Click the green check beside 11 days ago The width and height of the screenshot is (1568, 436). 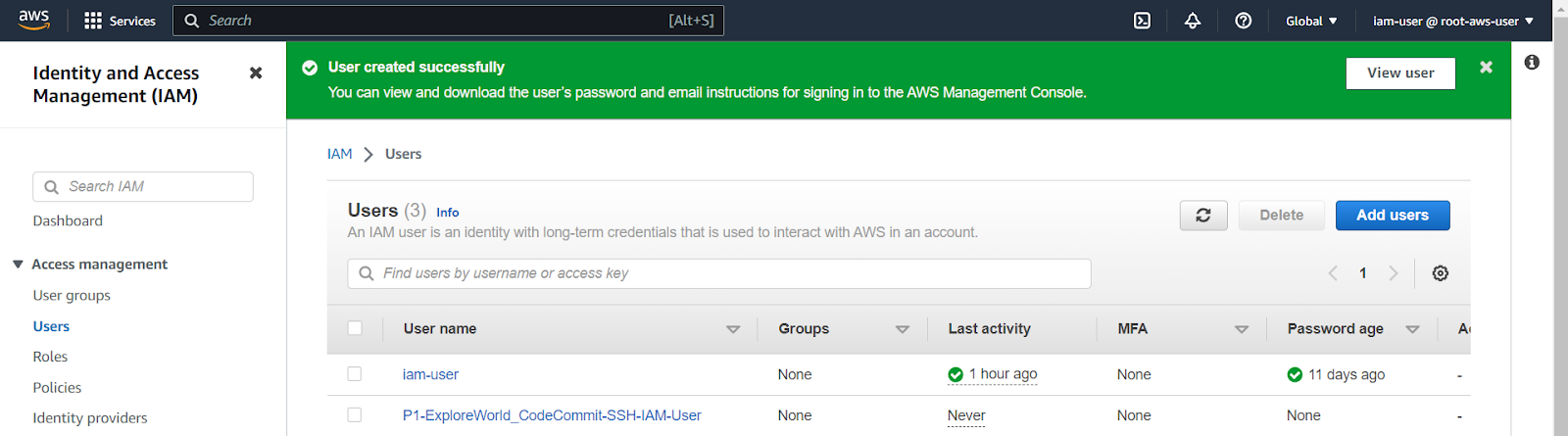(x=1295, y=374)
